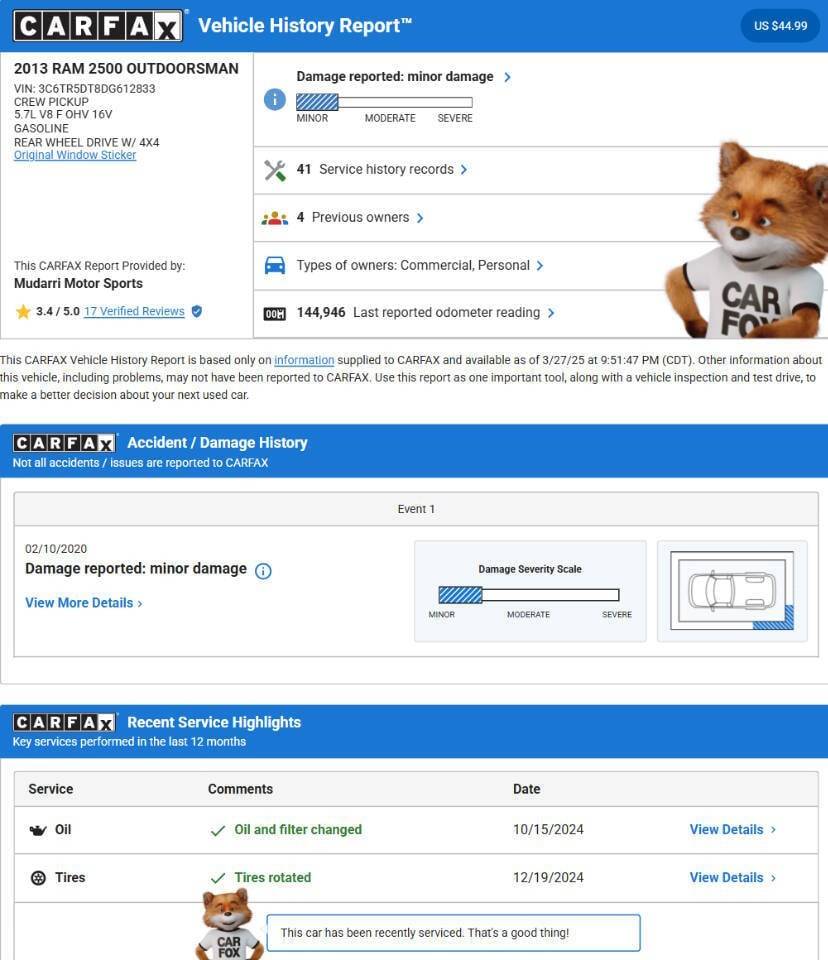Click the 'This car has been recently serviced' message box
This screenshot has height=960, width=828.
point(453,933)
